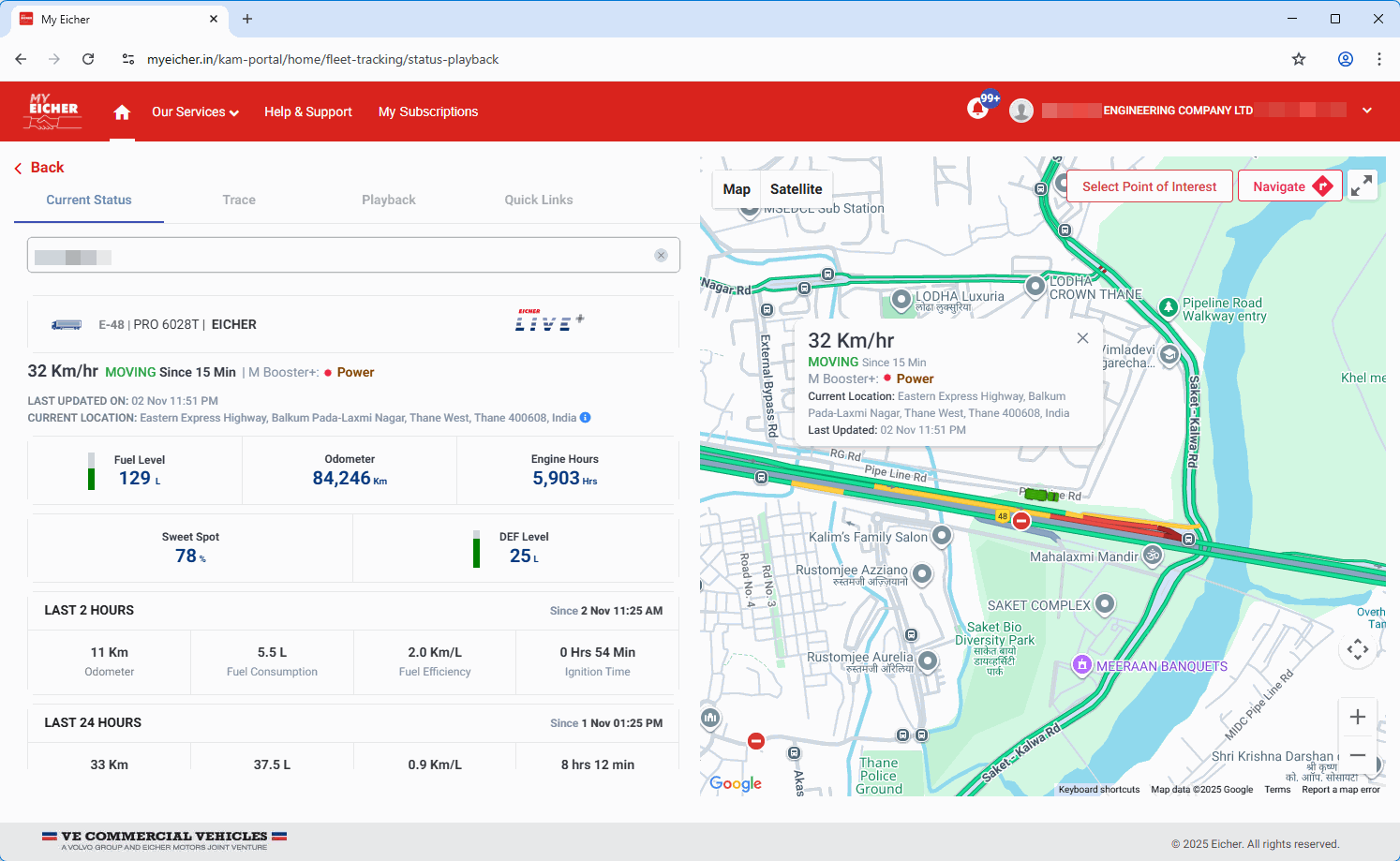This screenshot has height=861, width=1400.
Task: Open a new browser tab
Action: [x=247, y=19]
